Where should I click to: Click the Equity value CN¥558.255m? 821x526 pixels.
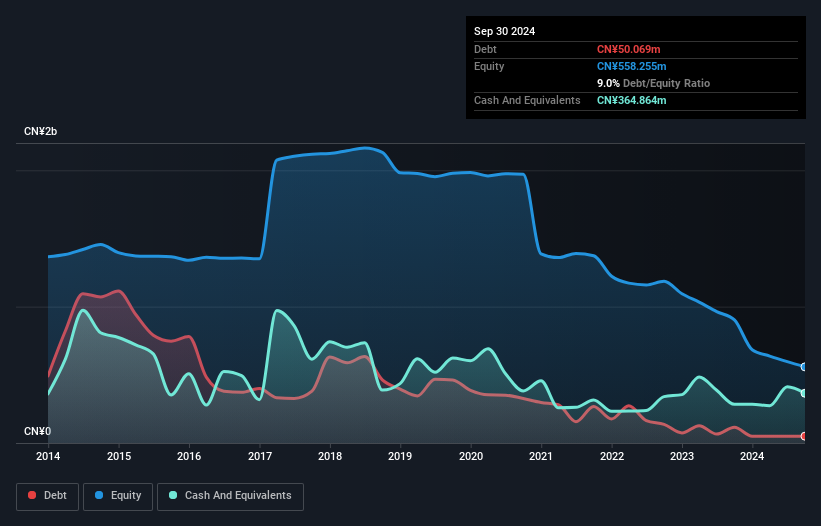click(x=631, y=66)
